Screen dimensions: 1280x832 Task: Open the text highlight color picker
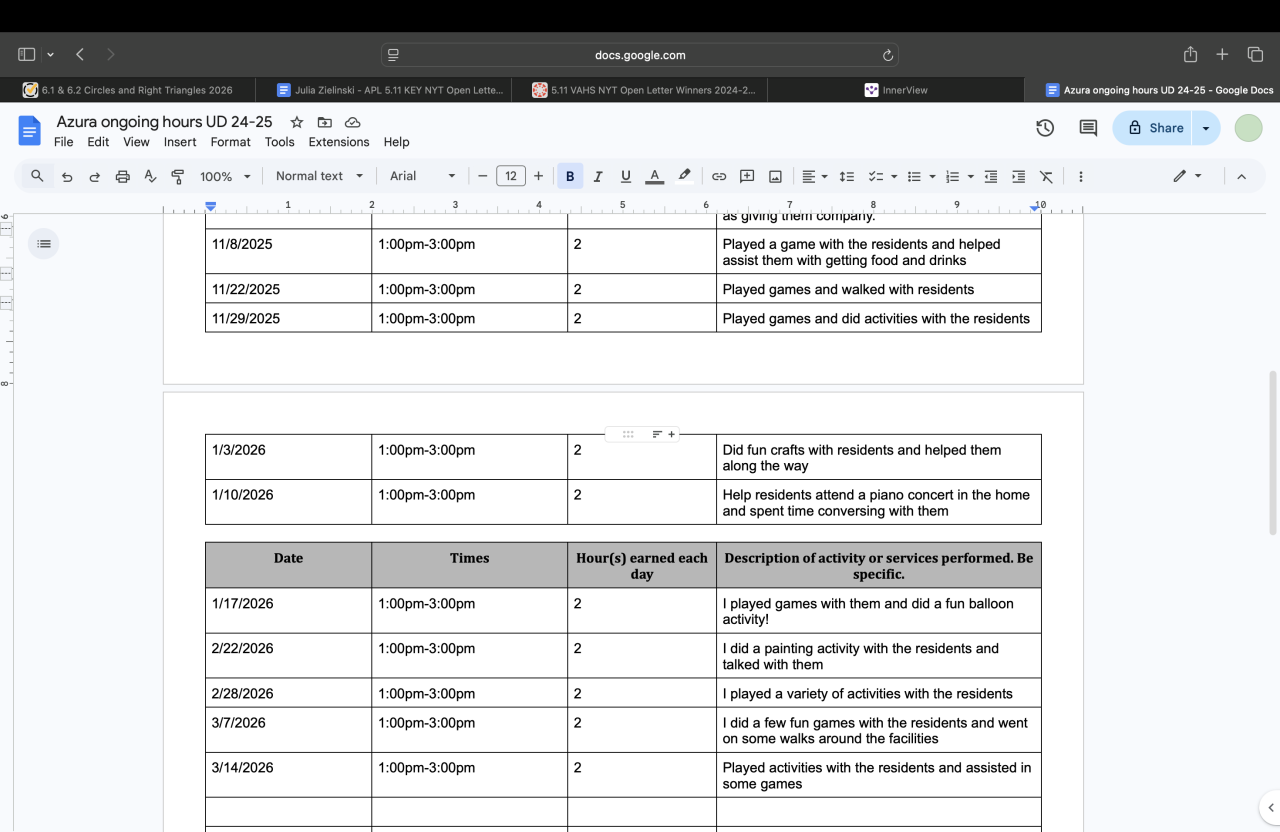click(684, 176)
